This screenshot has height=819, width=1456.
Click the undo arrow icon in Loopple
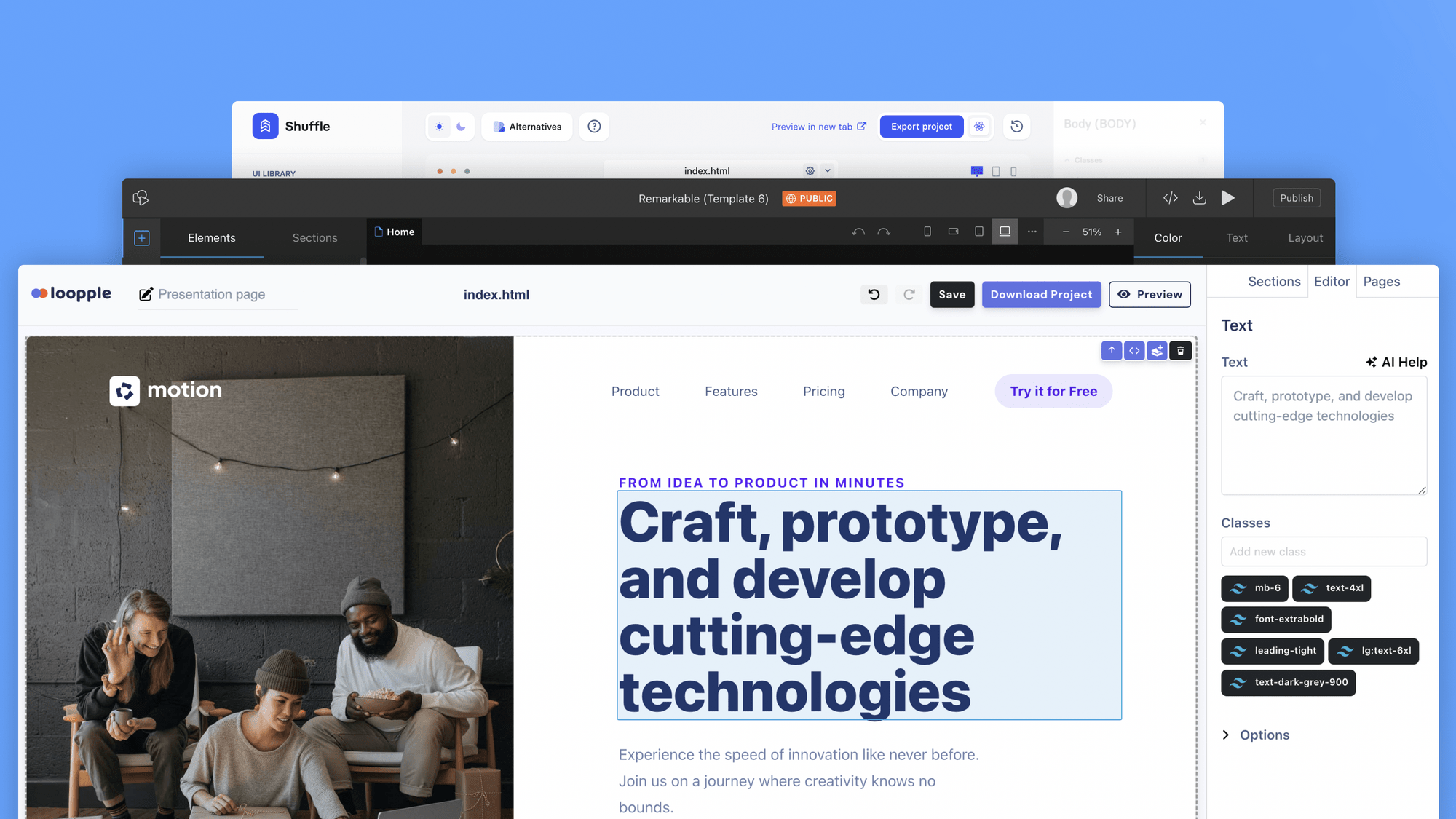coord(873,294)
